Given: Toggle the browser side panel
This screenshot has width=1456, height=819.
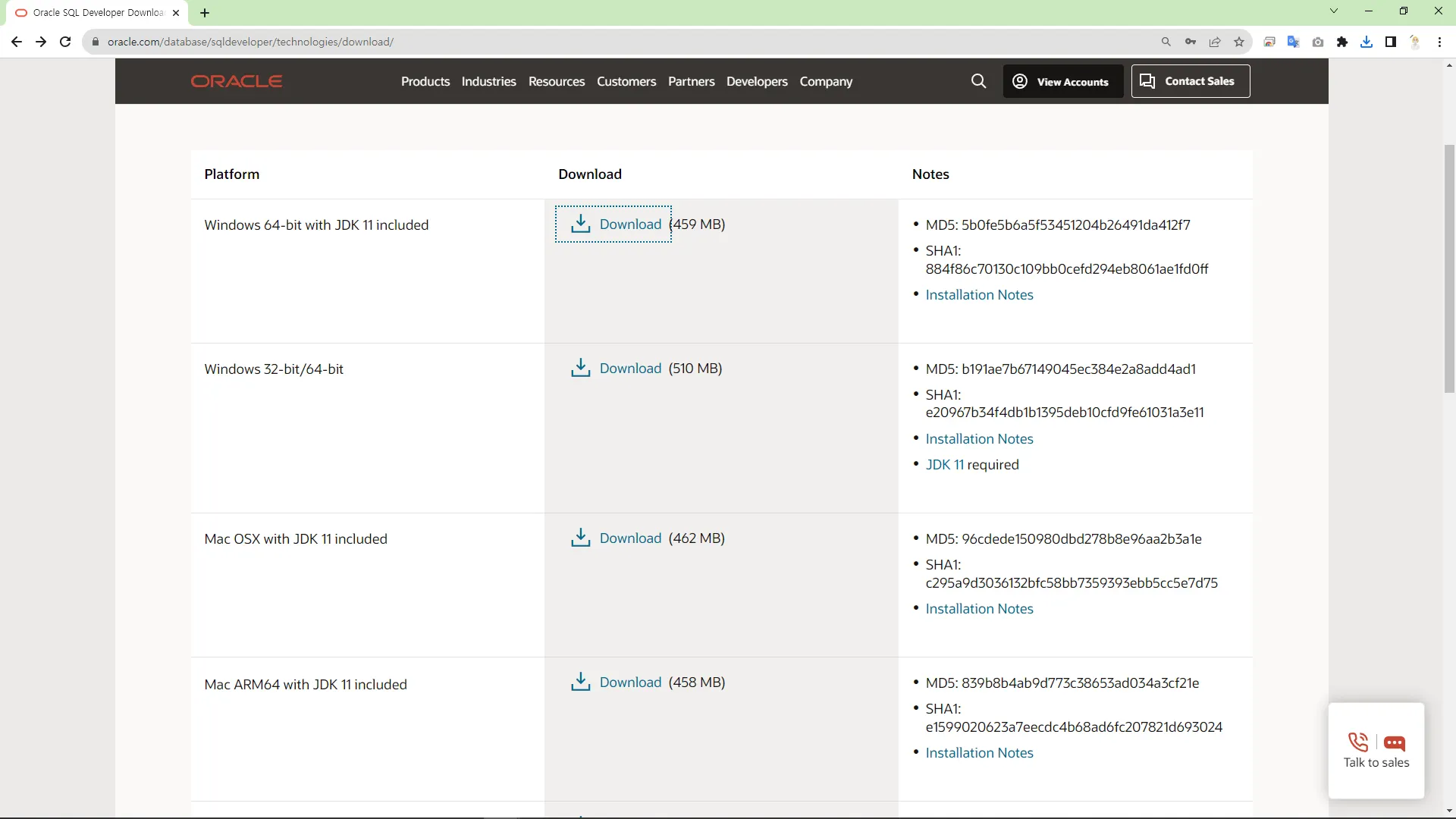Looking at the screenshot, I should (x=1391, y=42).
